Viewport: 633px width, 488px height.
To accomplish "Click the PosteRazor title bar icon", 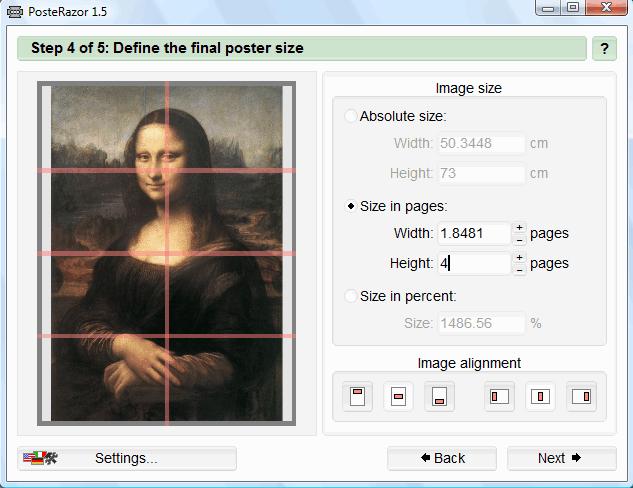I will click(15, 11).
